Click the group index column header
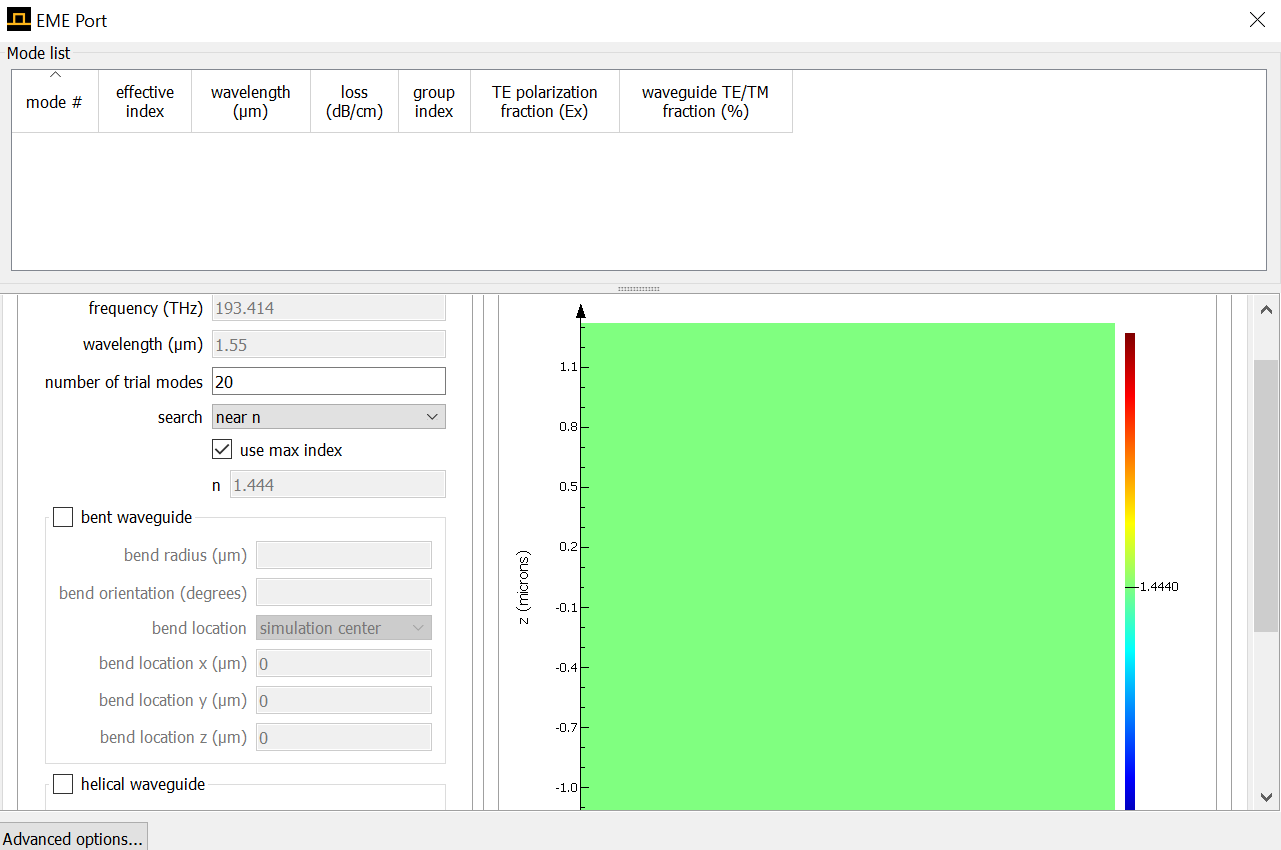This screenshot has width=1281, height=850. pos(434,101)
